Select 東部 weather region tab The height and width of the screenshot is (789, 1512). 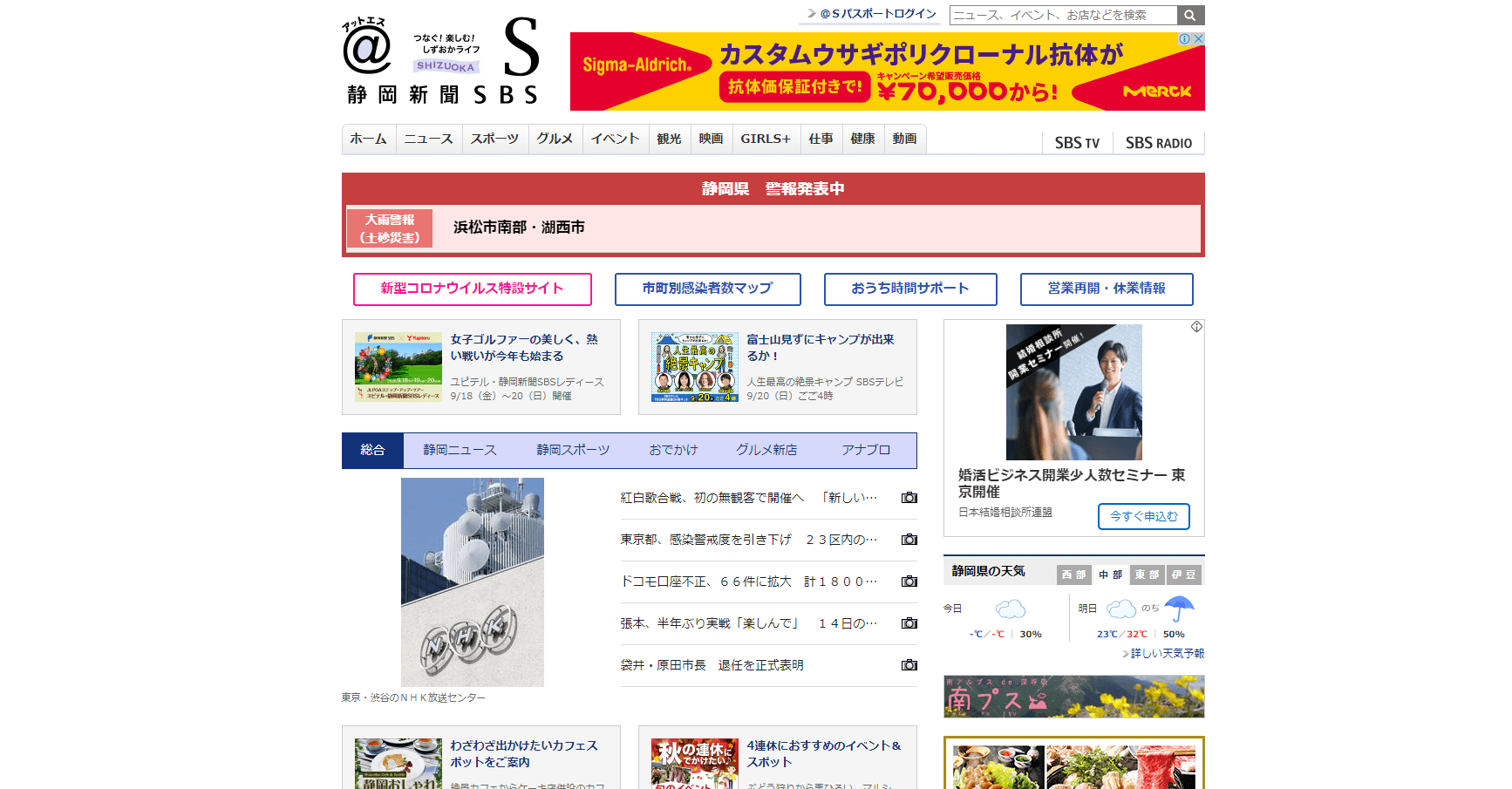[x=1148, y=575]
